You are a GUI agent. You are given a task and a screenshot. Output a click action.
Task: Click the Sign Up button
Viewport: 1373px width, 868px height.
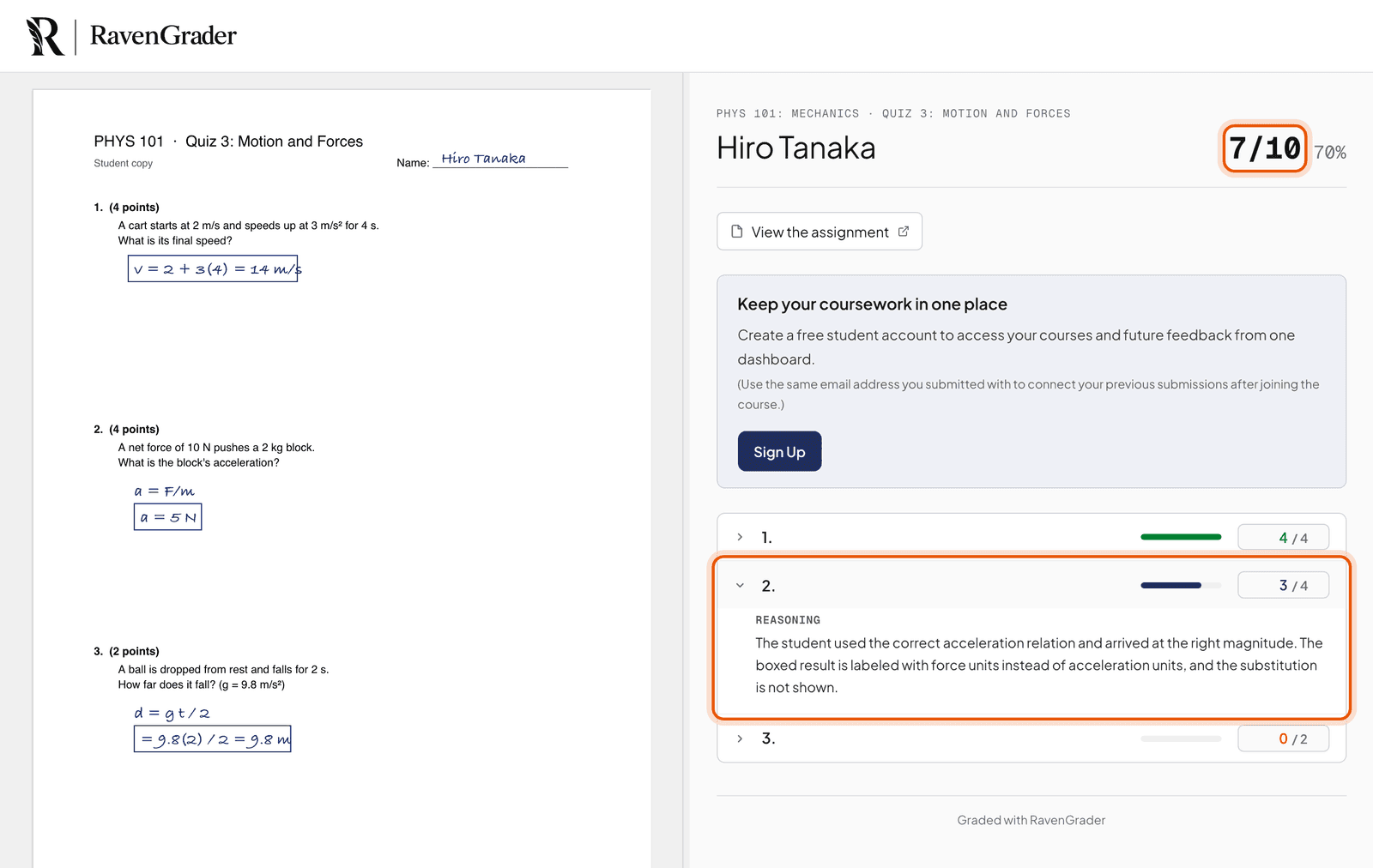(x=779, y=451)
